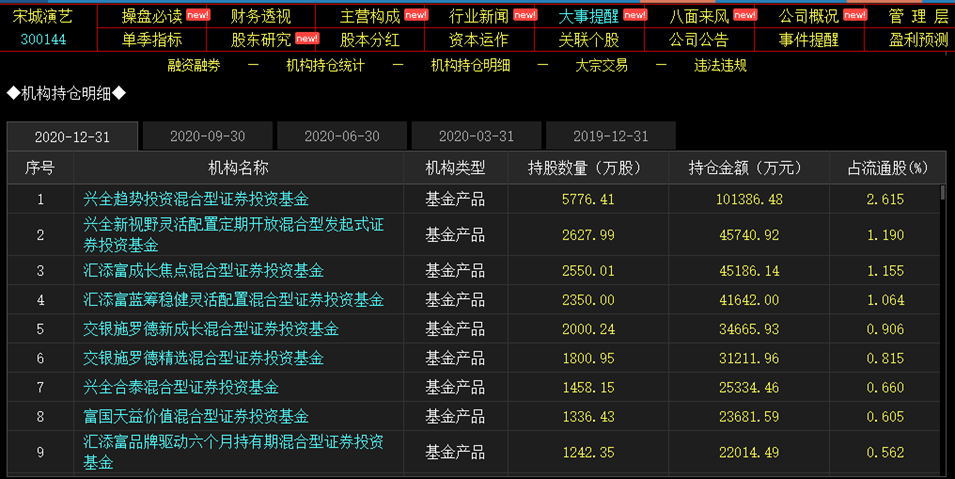Image resolution: width=955 pixels, height=479 pixels.
Task: Jump to 大宗交易 subsection
Action: pyautogui.click(x=601, y=65)
